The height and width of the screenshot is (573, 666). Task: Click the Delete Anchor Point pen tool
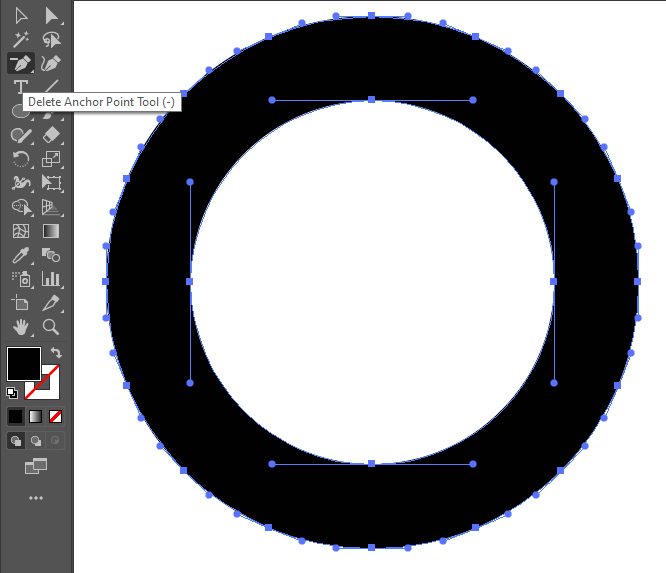[x=20, y=63]
